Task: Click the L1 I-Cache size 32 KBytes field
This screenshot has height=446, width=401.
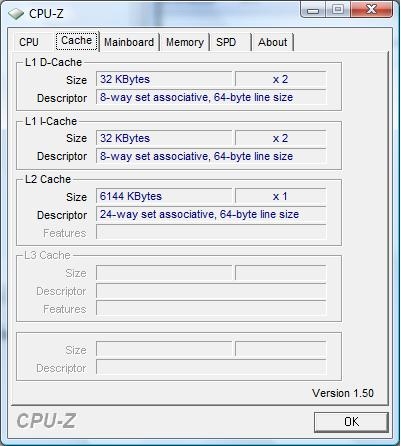Action: point(164,138)
